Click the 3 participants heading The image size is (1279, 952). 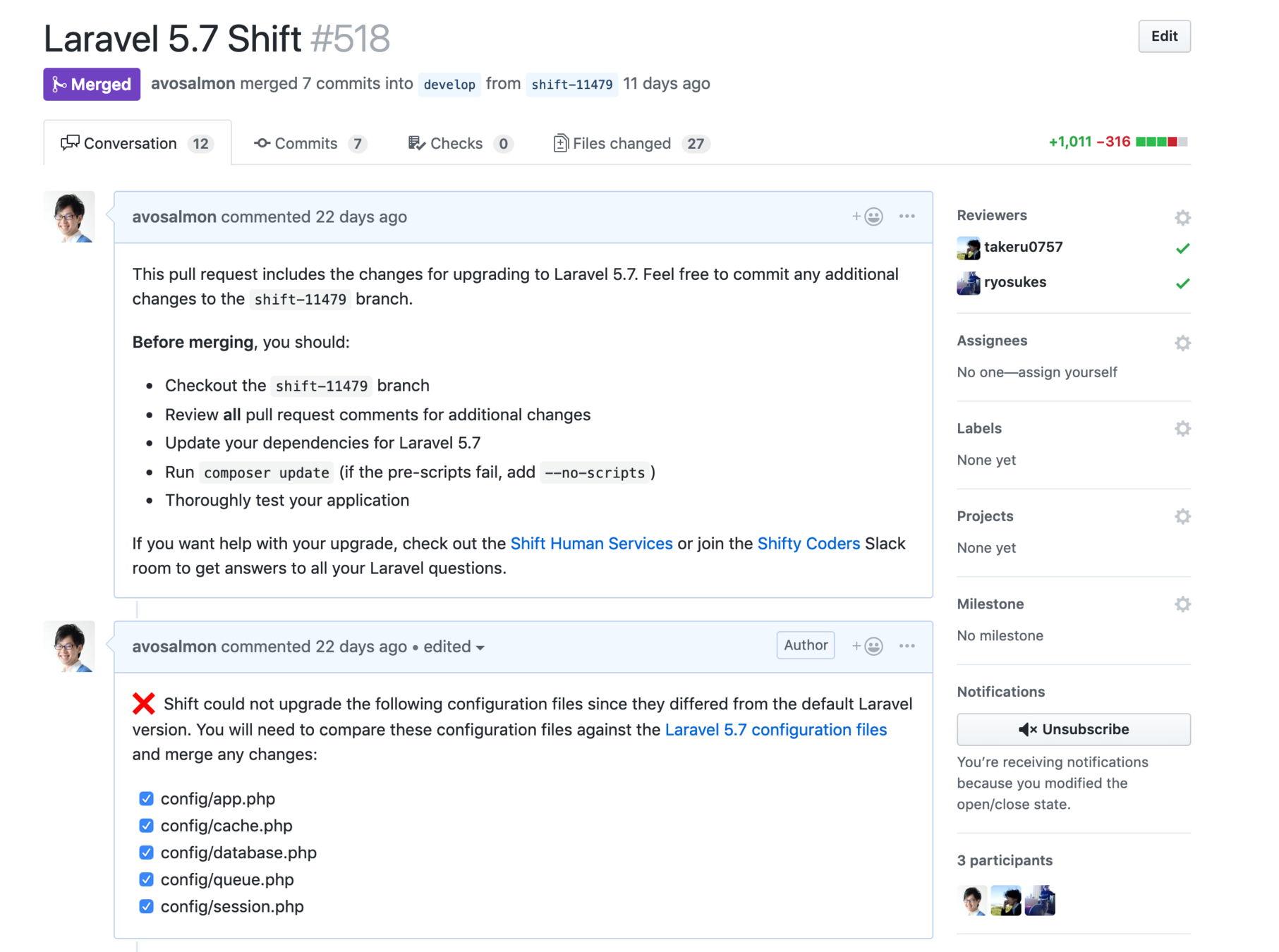click(x=1005, y=860)
